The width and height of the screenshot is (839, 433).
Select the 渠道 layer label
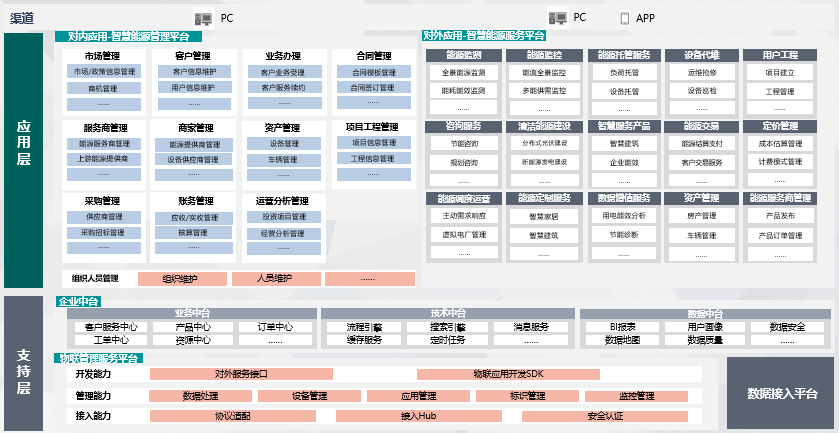click(x=22, y=19)
